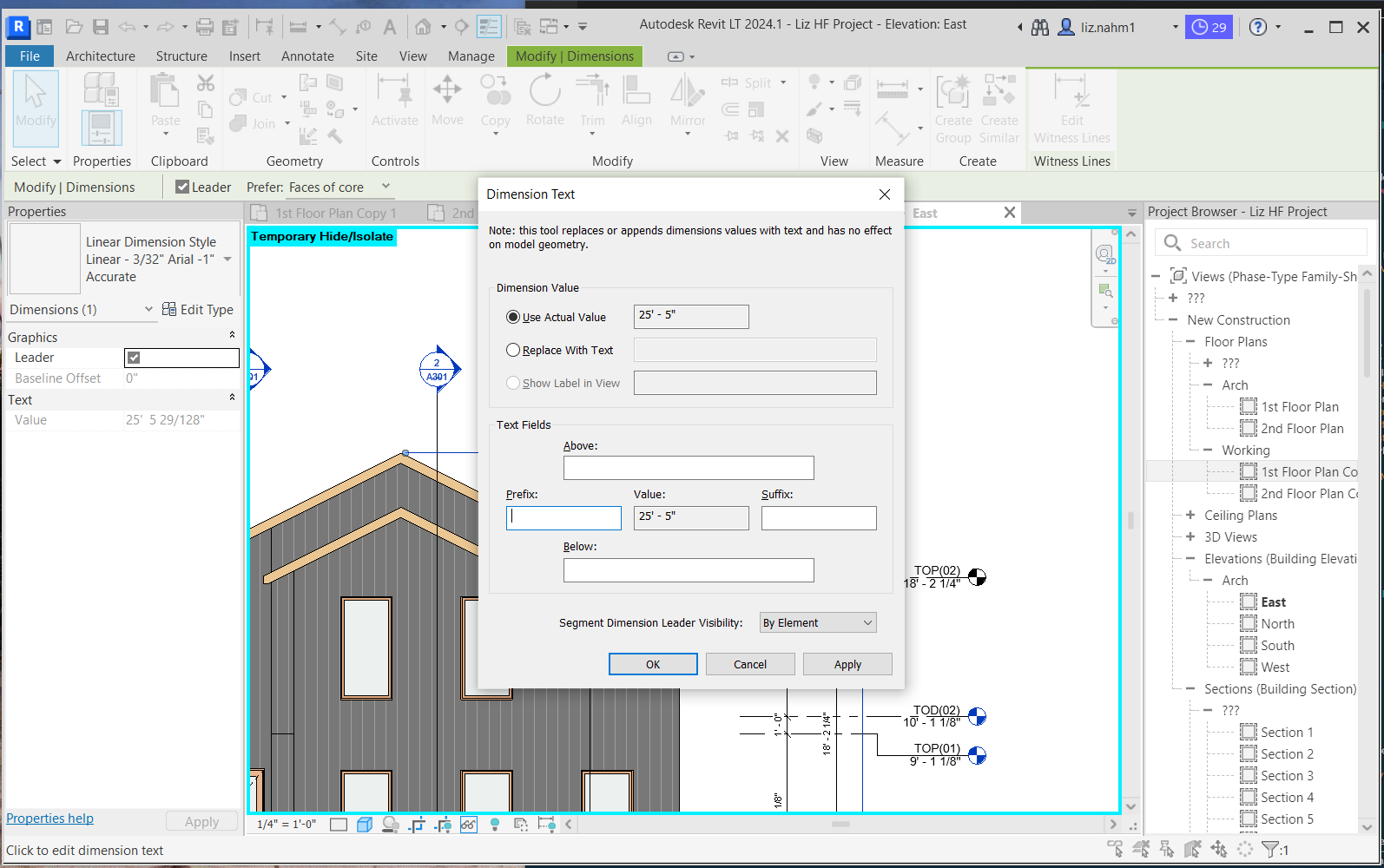This screenshot has height=868, width=1384.
Task: Open the Properties help link
Action: click(x=50, y=819)
